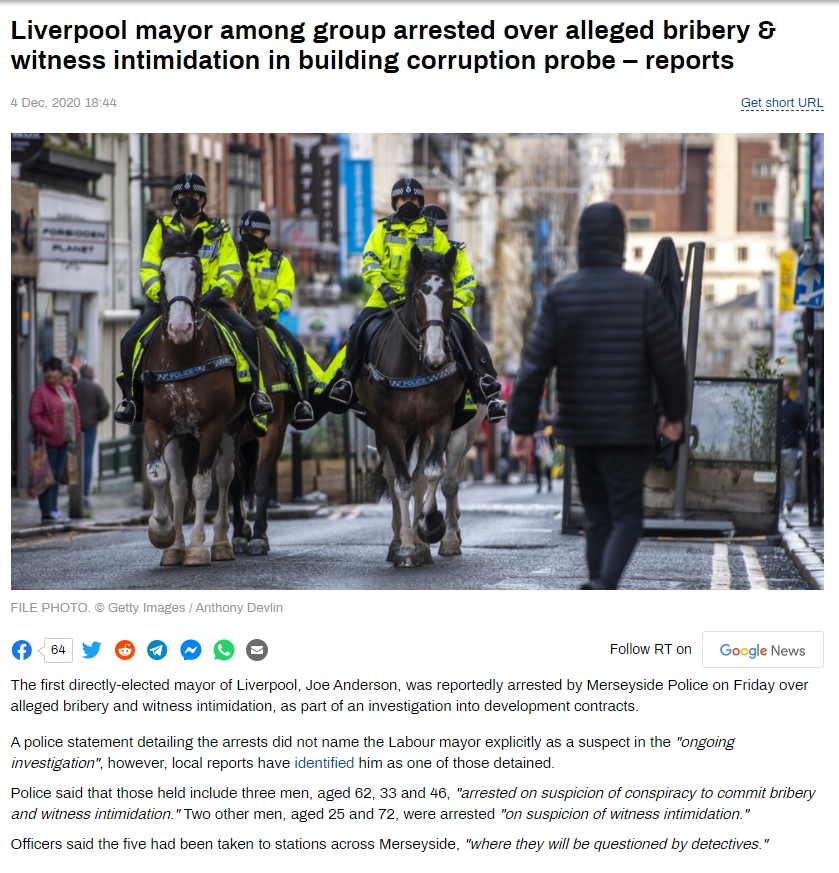Open the 'identified' hyperlink in article

click(x=324, y=763)
